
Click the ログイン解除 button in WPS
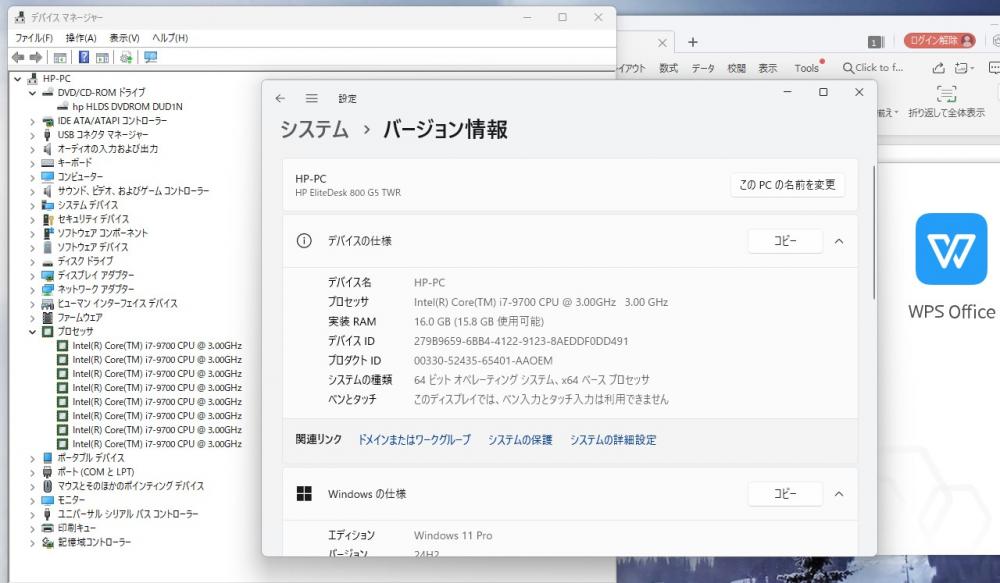click(940, 41)
